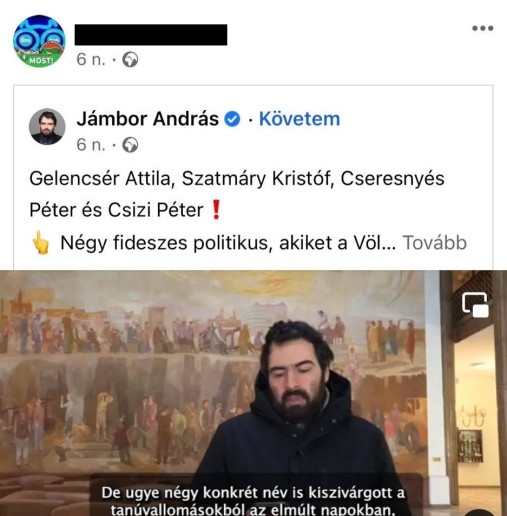The image size is (507, 516).
Task: Open the shared post's 6 n. timestamp
Action: pos(91,145)
